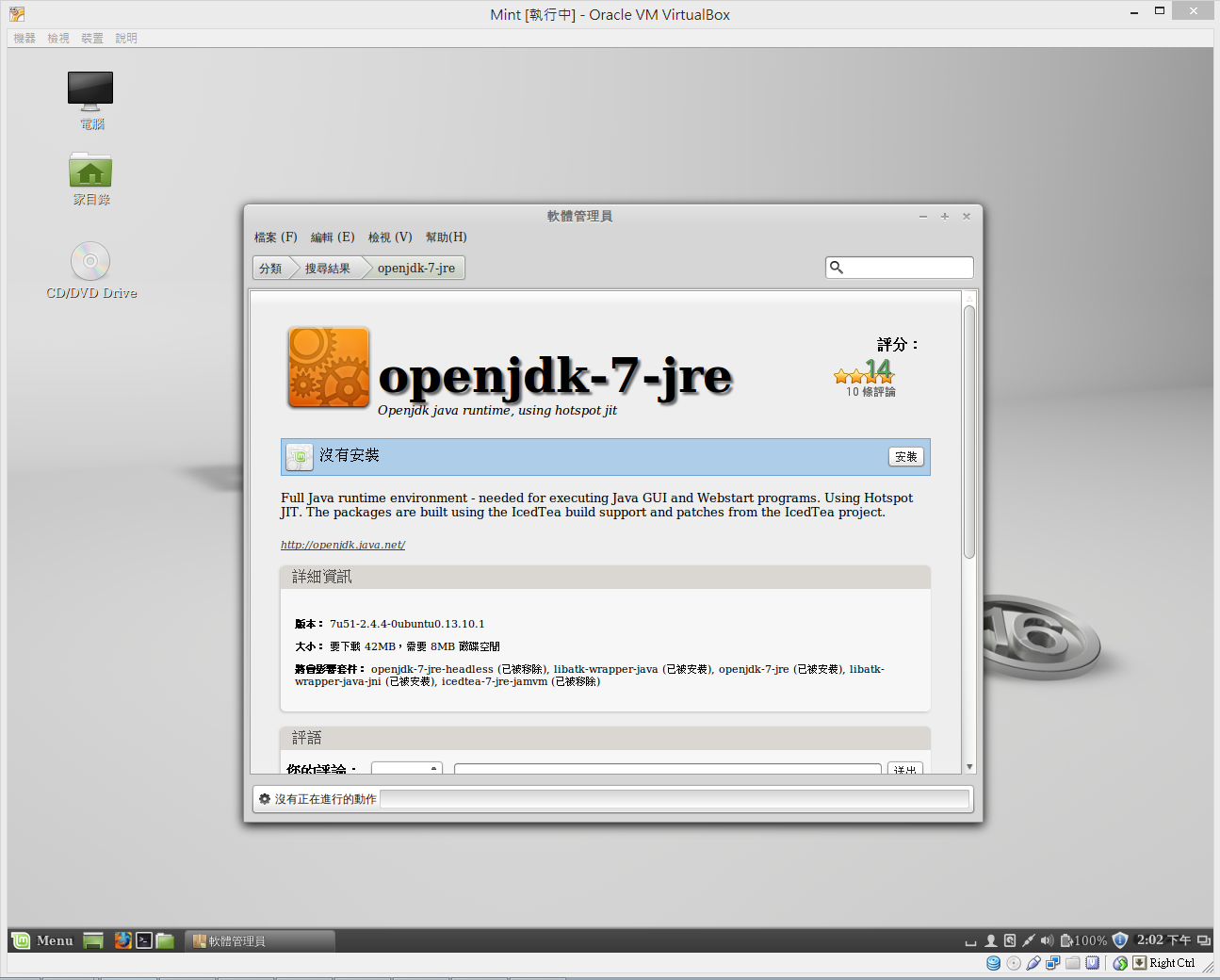
Task: Open the 電腦 computer desktop icon
Action: click(90, 101)
